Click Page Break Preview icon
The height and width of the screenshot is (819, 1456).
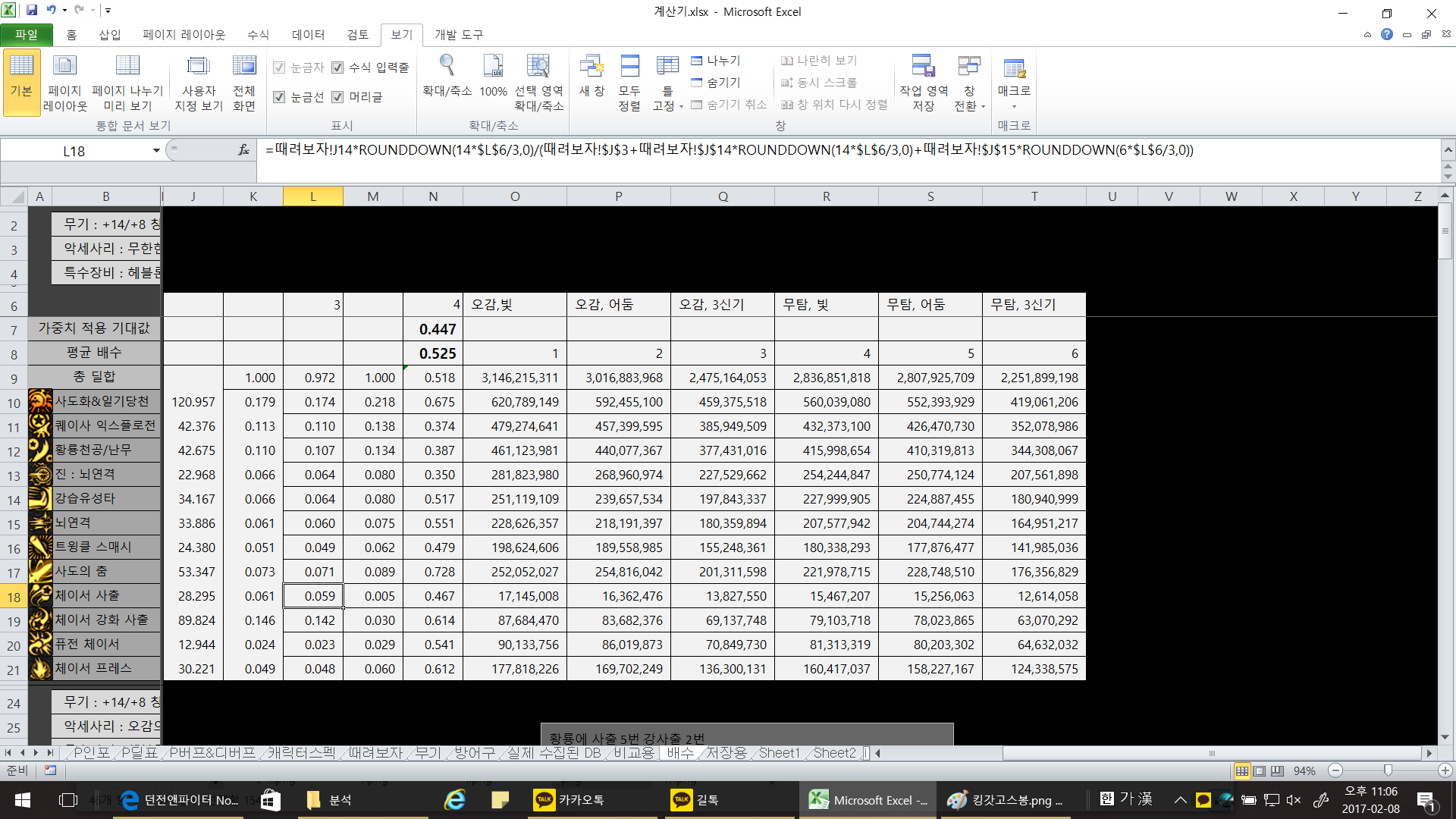[127, 67]
